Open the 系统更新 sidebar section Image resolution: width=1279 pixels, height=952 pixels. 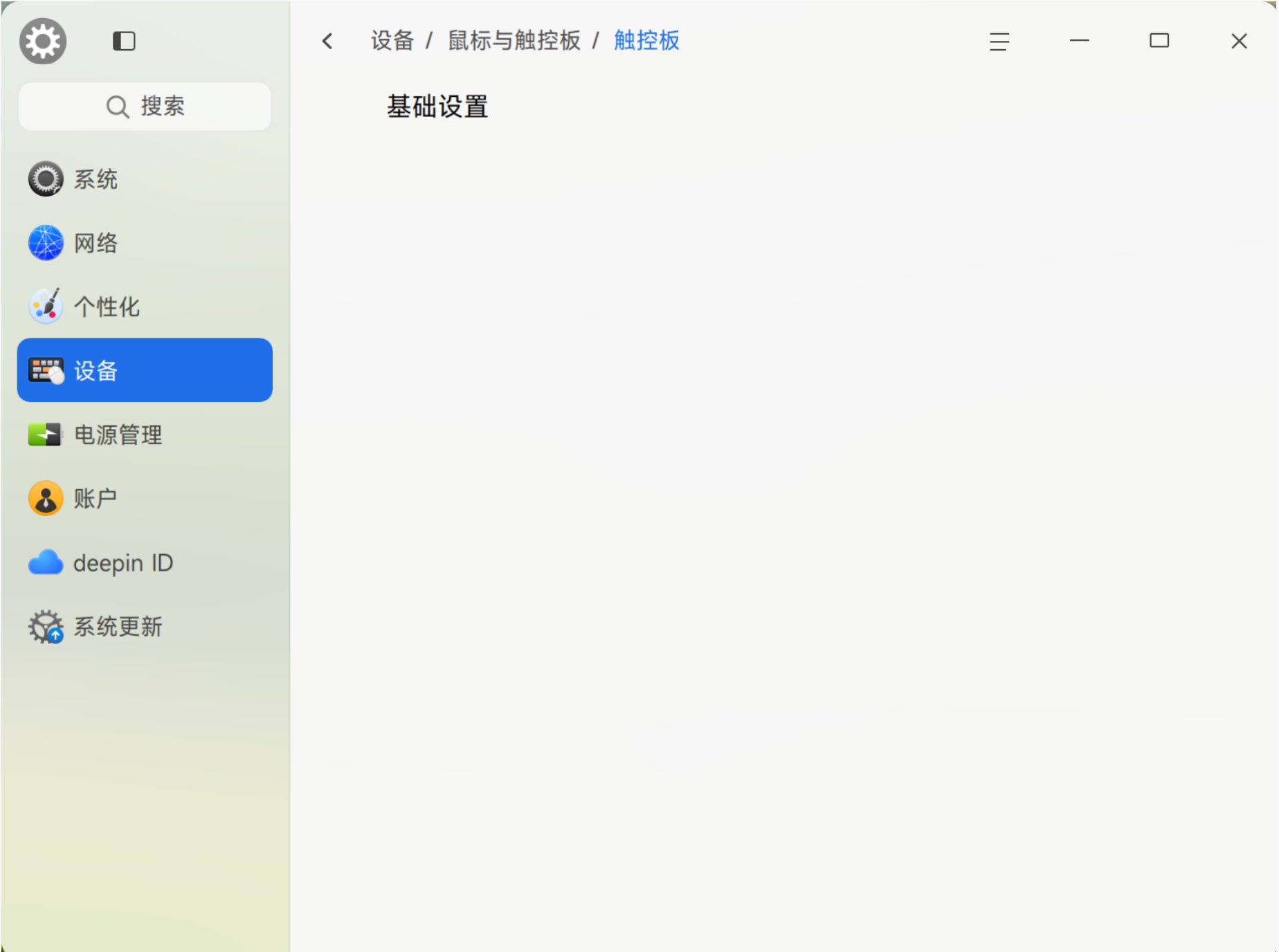point(145,627)
